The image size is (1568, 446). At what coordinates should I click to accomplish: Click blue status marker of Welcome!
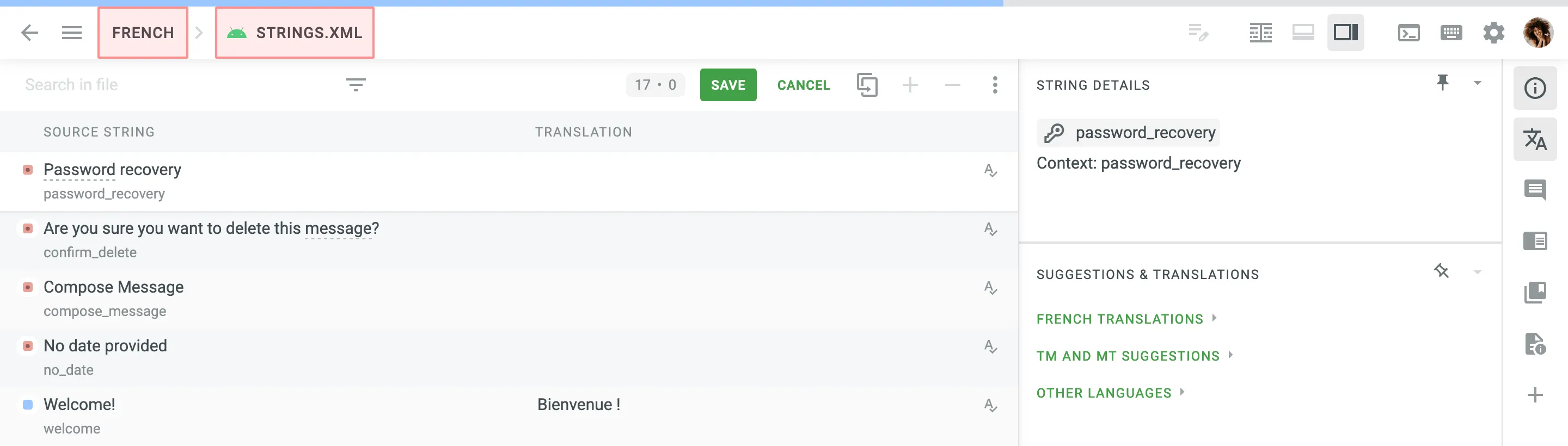tap(27, 405)
